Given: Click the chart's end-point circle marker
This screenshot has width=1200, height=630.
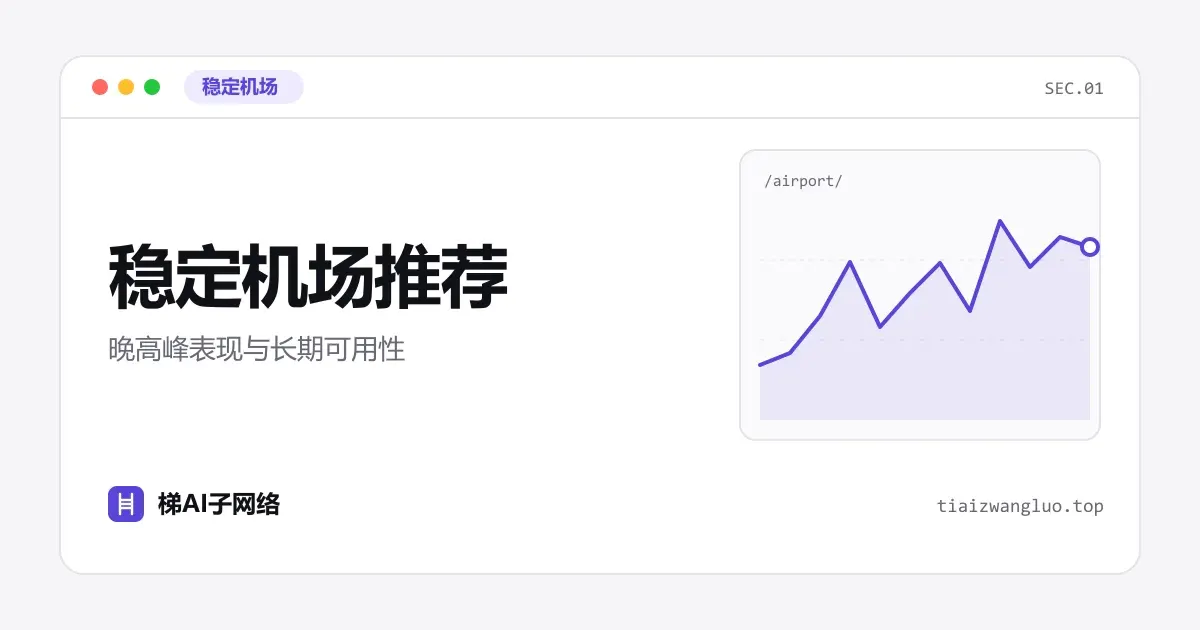Looking at the screenshot, I should [x=1090, y=246].
